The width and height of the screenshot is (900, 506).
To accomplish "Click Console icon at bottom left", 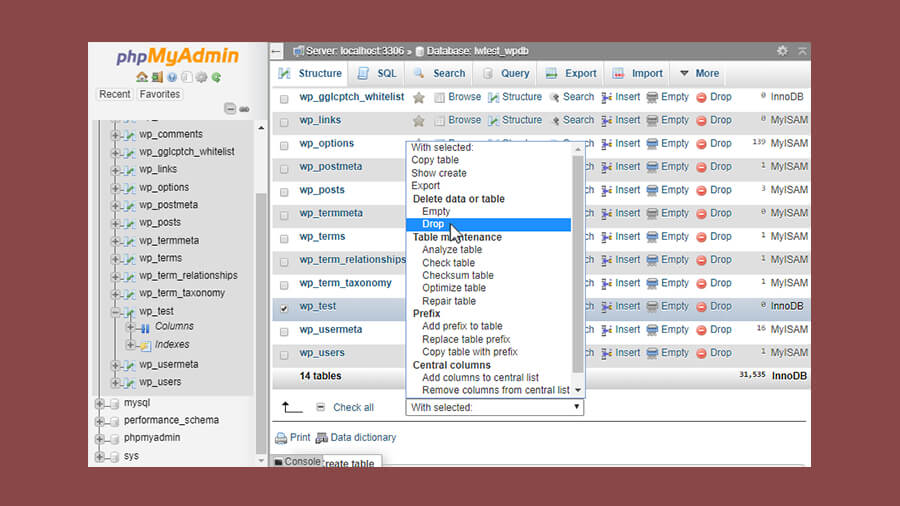I will click(x=278, y=461).
